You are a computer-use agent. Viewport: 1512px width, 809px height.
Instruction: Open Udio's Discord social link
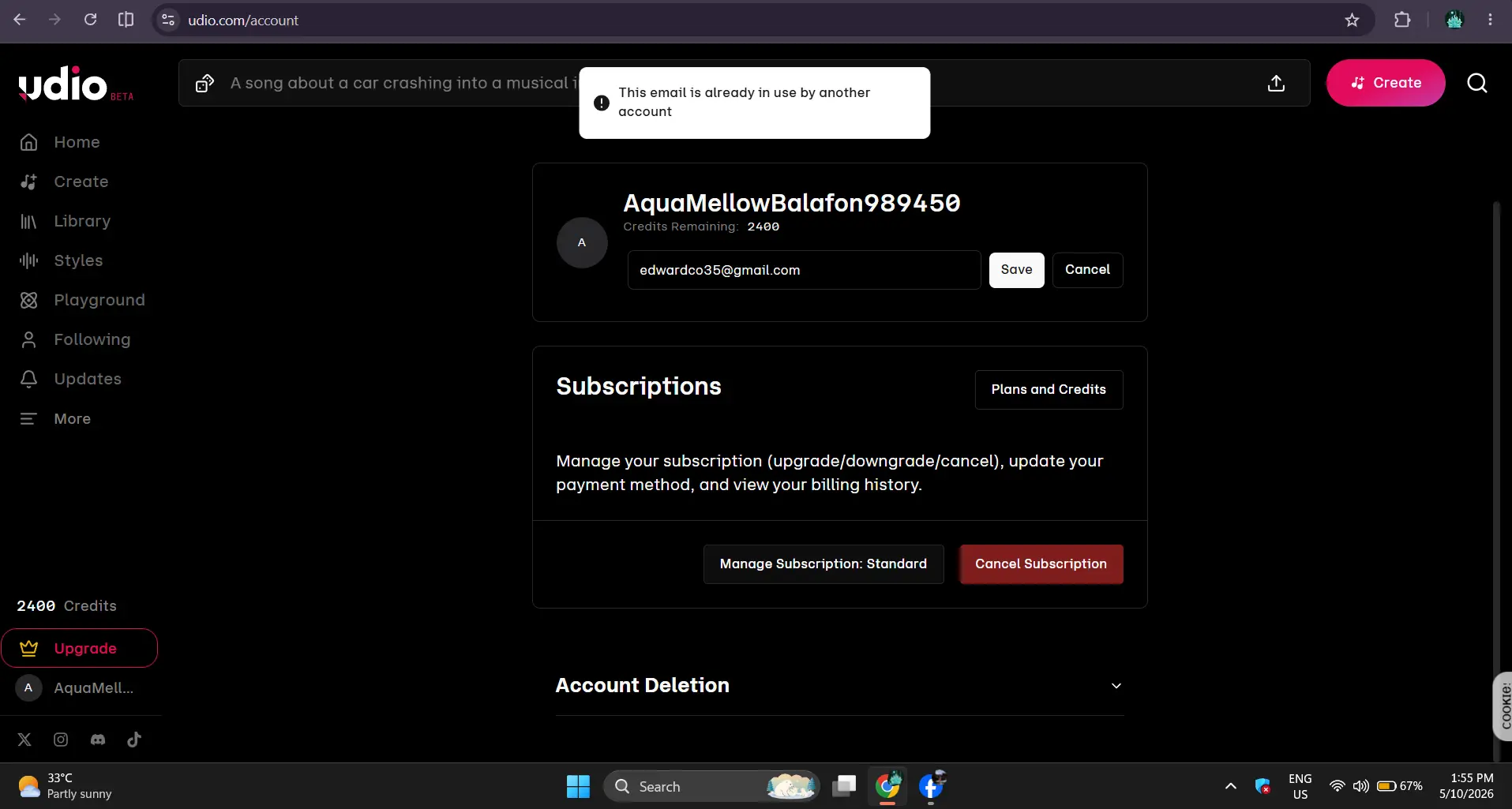(98, 740)
